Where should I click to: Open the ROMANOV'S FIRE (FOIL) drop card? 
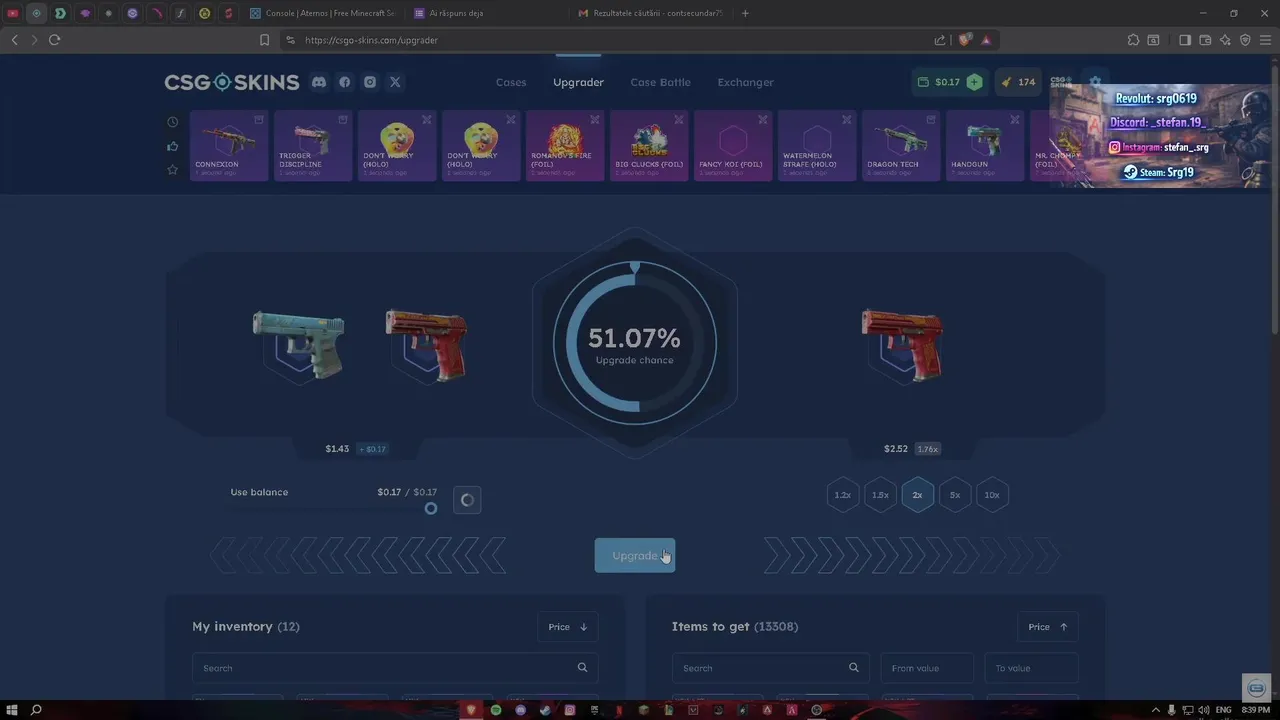pyautogui.click(x=565, y=146)
